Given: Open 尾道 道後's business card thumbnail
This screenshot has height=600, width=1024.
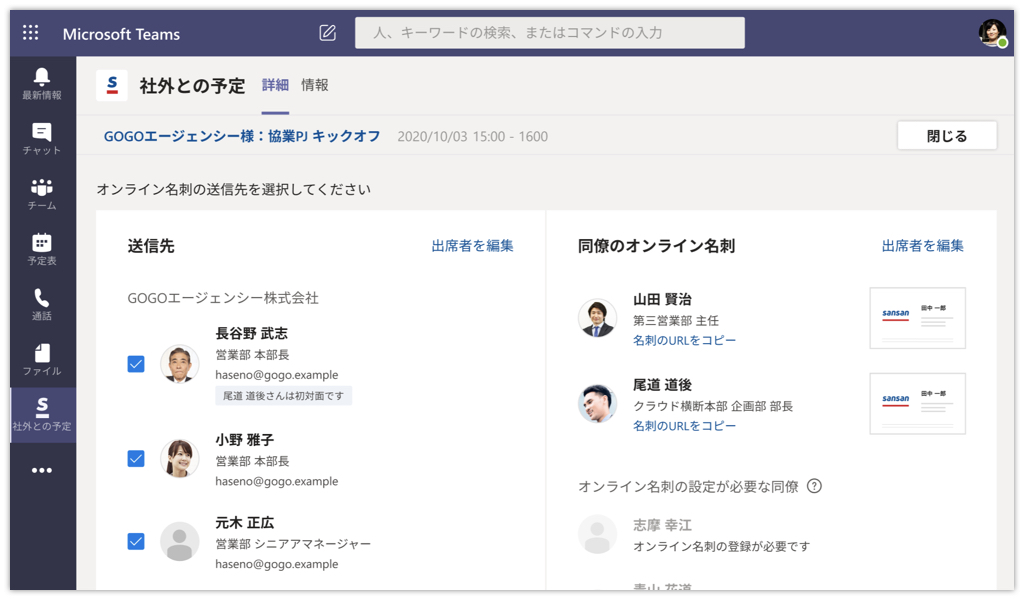Looking at the screenshot, I should pyautogui.click(x=918, y=403).
